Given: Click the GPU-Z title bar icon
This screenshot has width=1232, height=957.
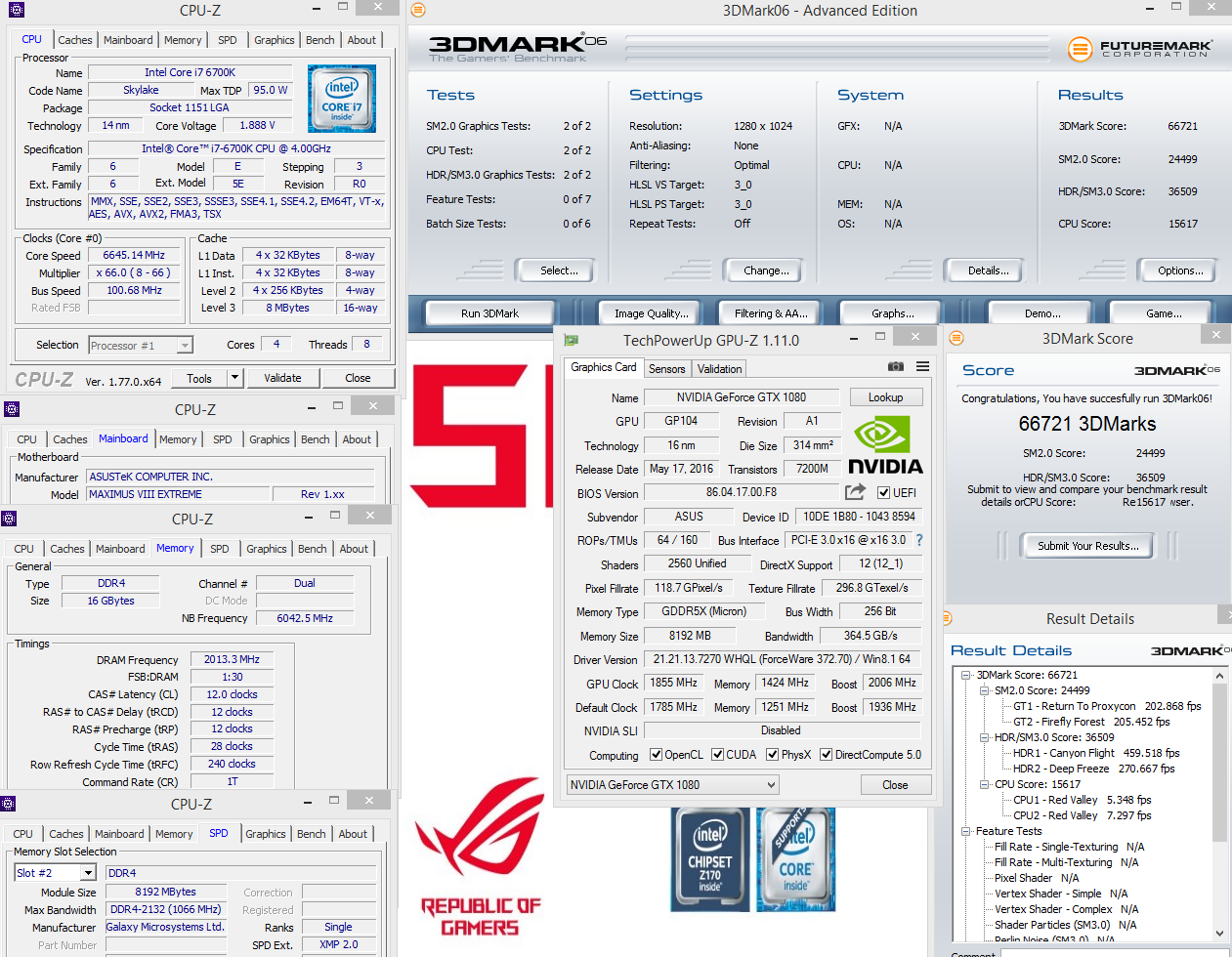Looking at the screenshot, I should 571,340.
